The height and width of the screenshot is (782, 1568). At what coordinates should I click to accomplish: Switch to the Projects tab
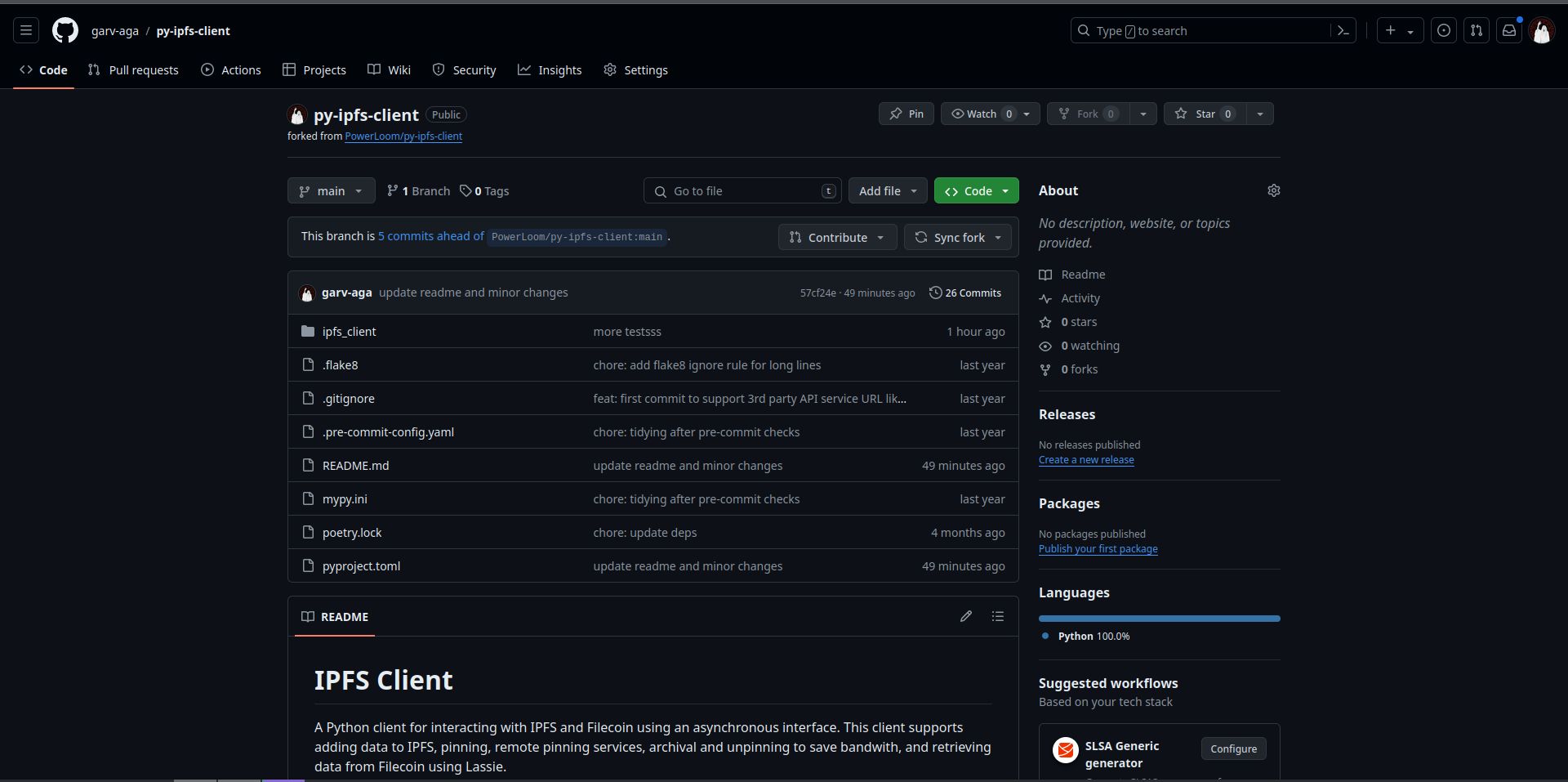(x=314, y=70)
